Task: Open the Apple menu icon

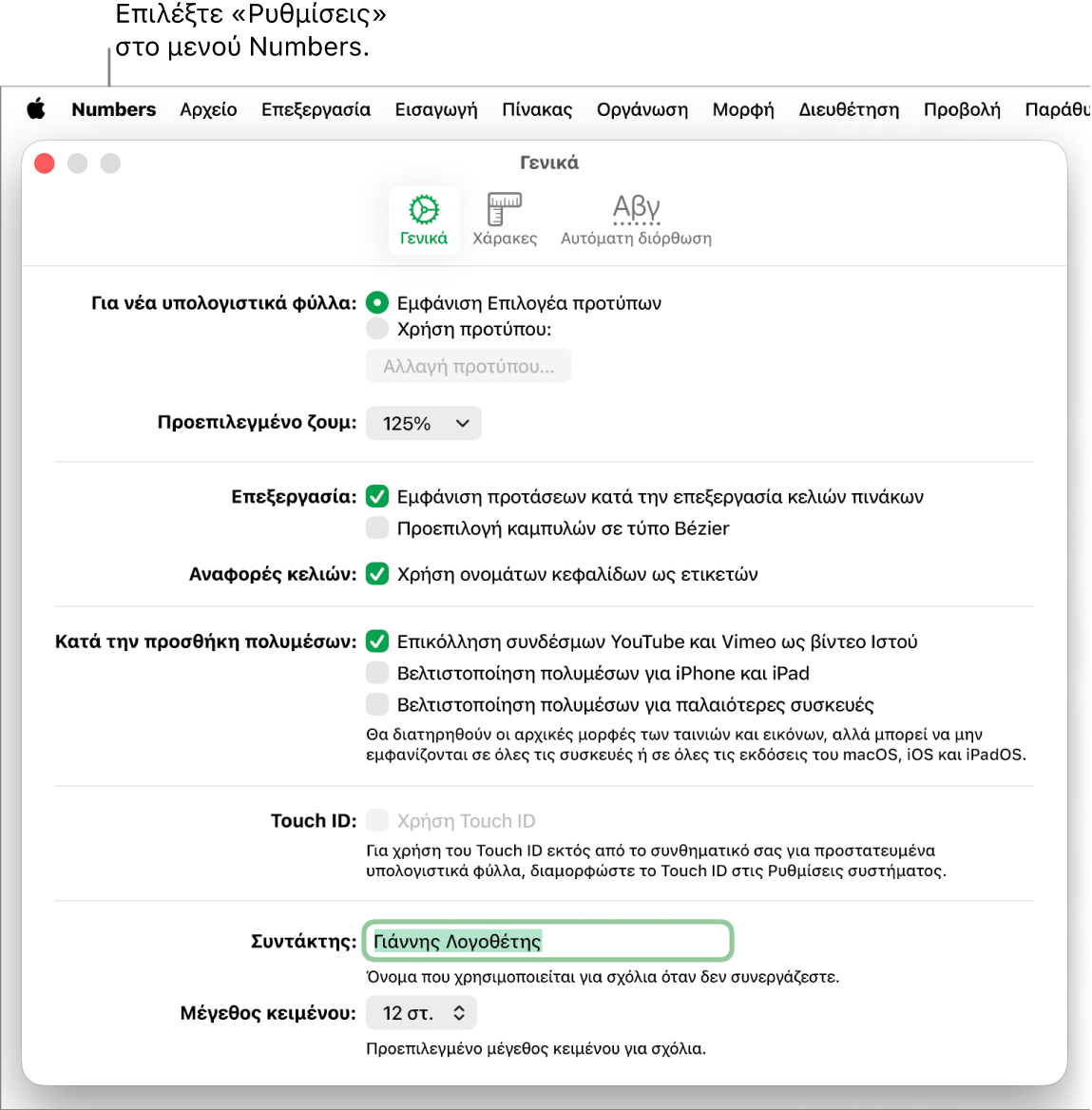Action: (x=36, y=109)
